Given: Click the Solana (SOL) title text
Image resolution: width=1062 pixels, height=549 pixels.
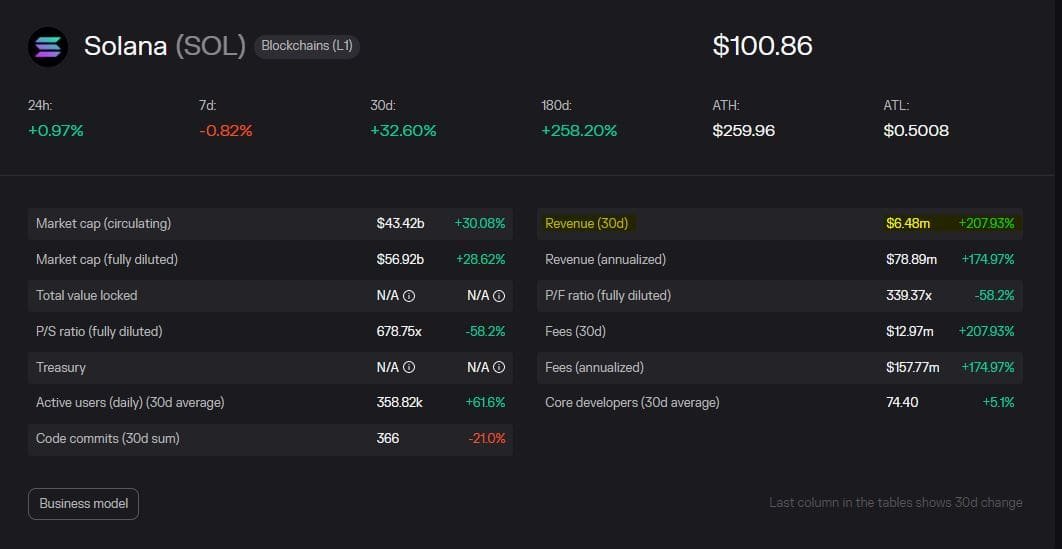Looking at the screenshot, I should point(164,46).
